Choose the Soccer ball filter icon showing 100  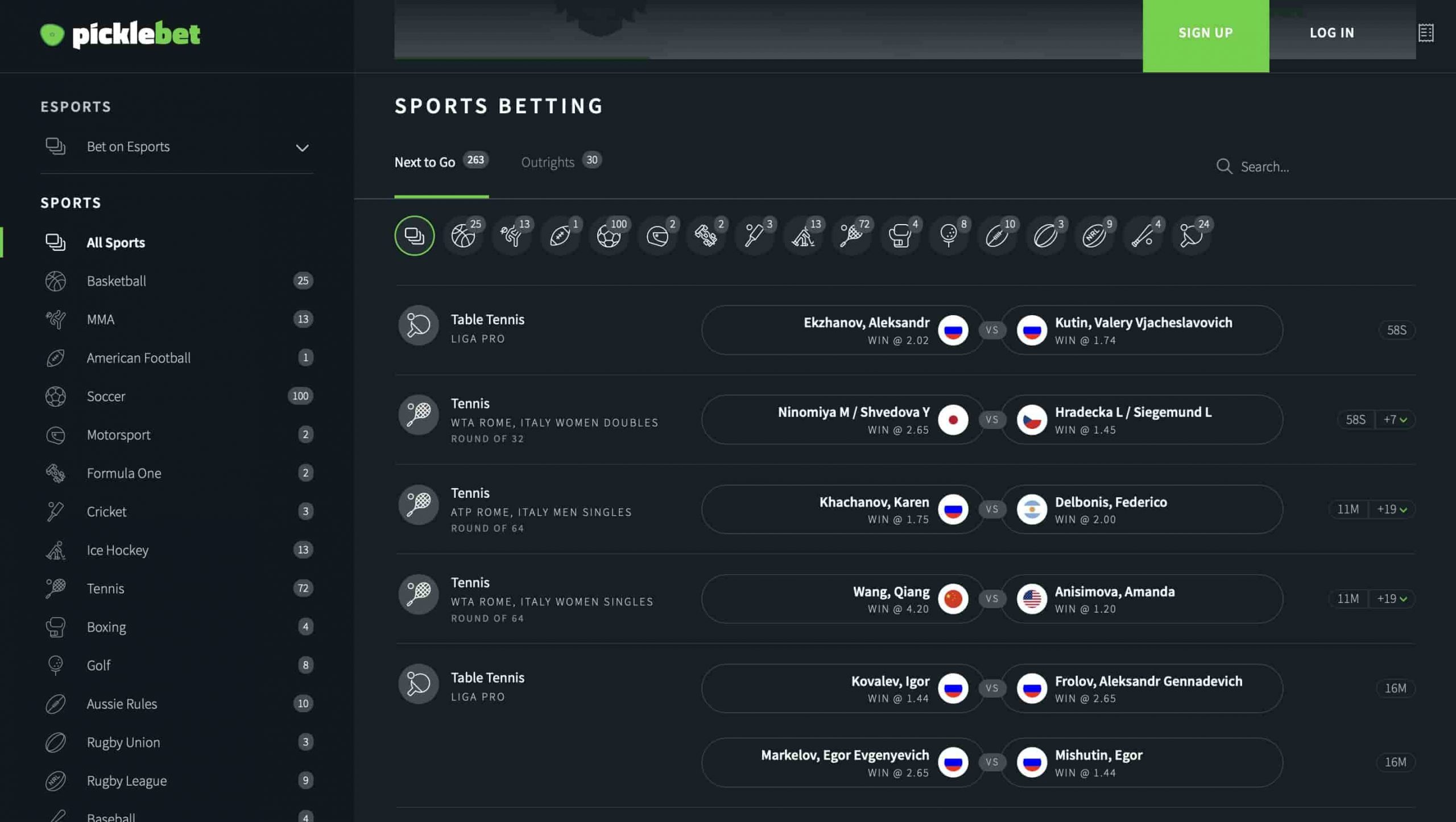[x=609, y=236]
